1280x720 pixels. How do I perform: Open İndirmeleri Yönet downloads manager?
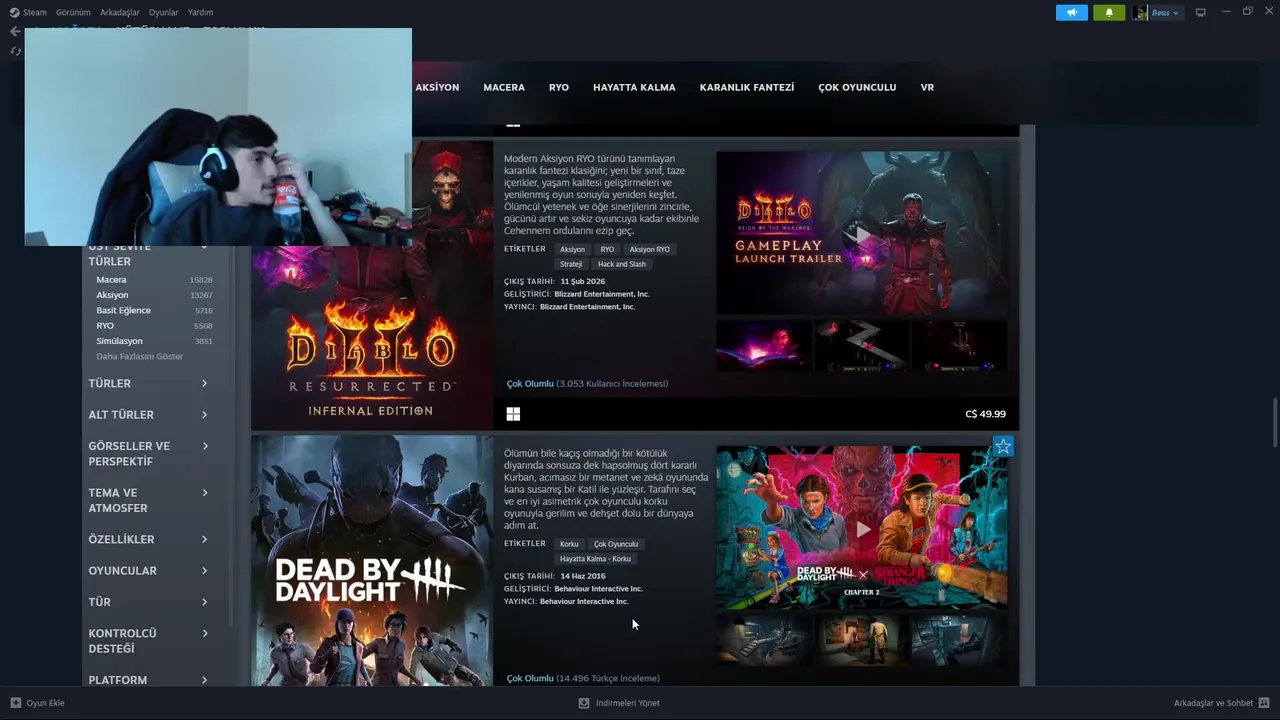619,703
